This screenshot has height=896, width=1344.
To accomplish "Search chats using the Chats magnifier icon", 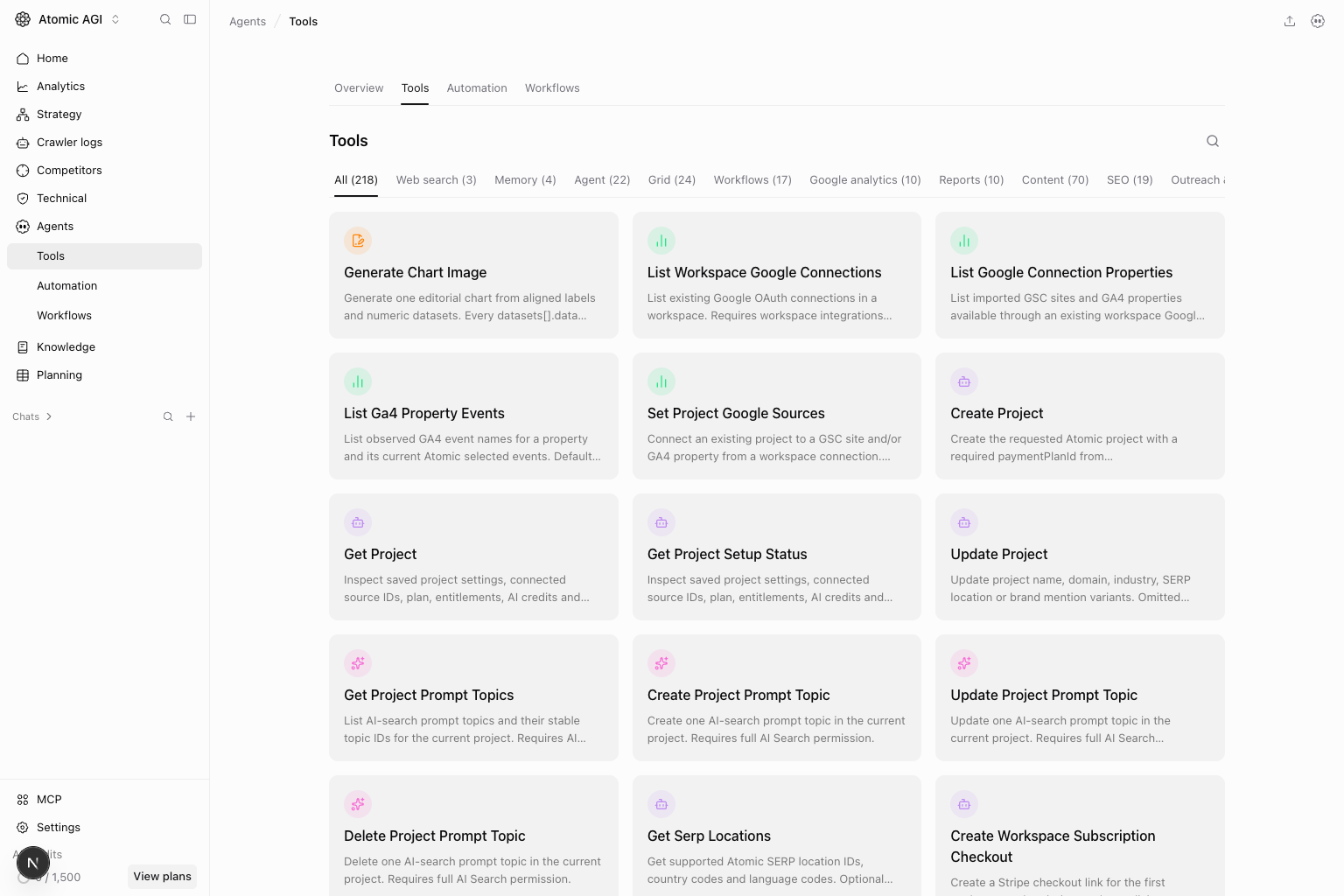I will point(168,416).
